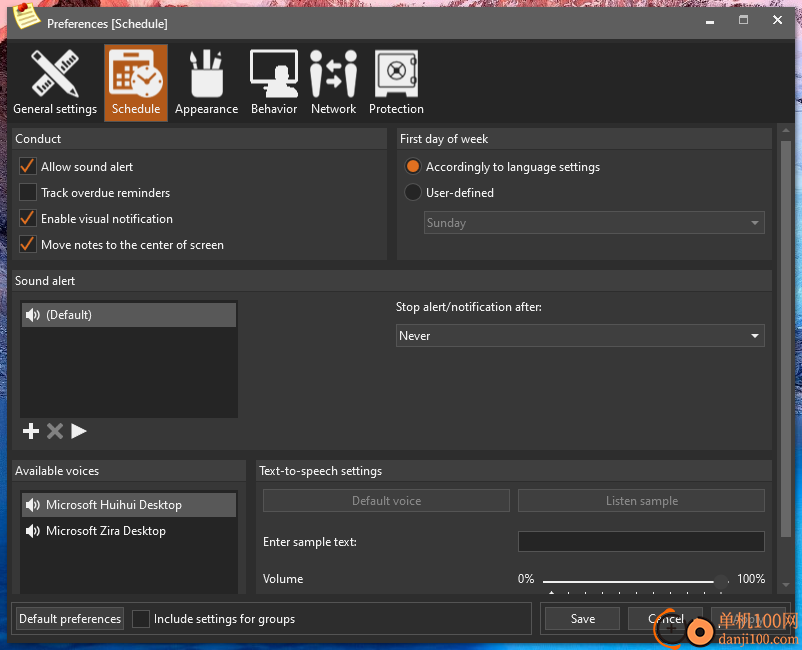Click the sticky note app icon in title bar
The width and height of the screenshot is (802, 650).
pyautogui.click(x=26, y=16)
